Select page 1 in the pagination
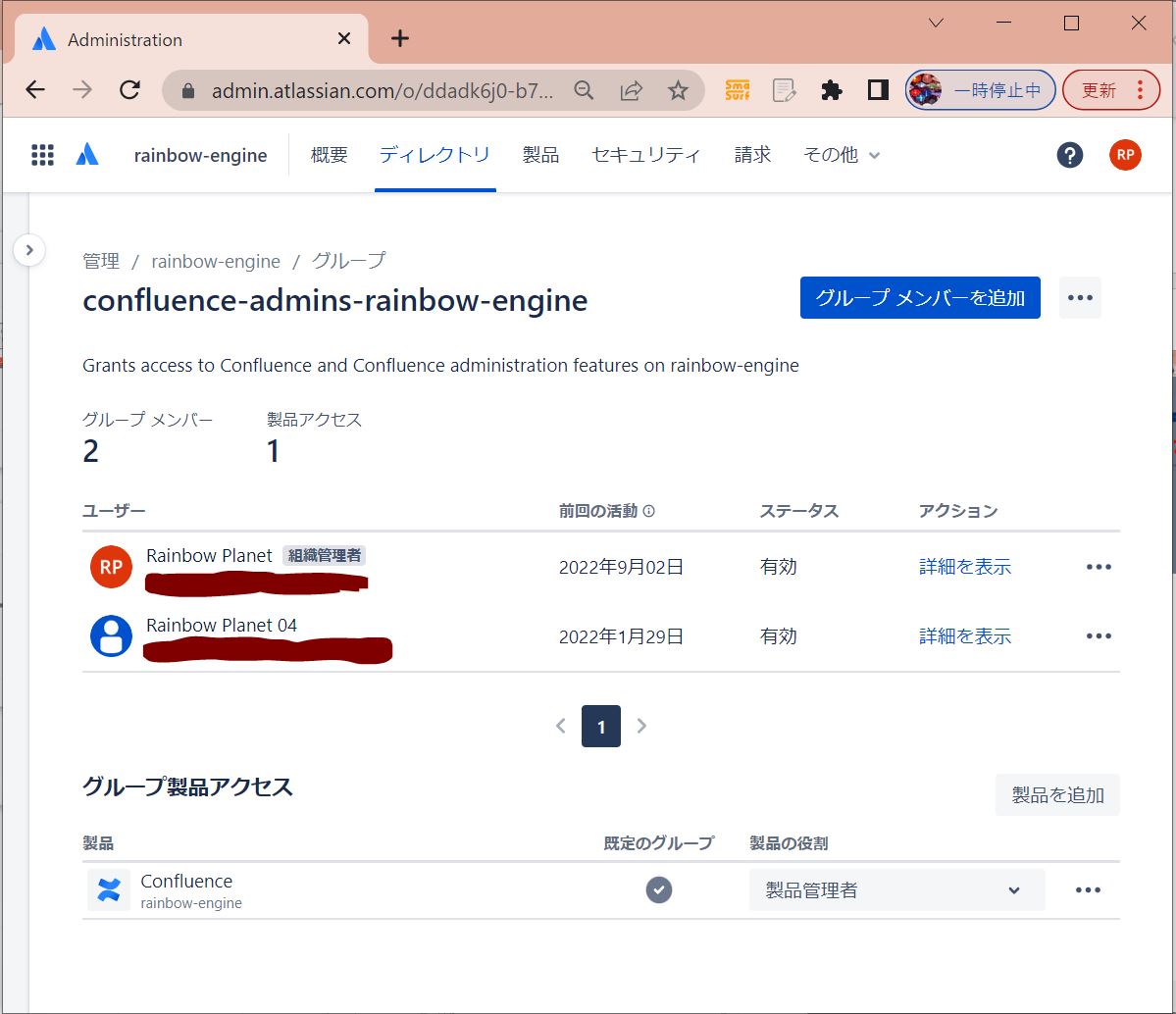This screenshot has height=1014, width=1176. click(x=601, y=728)
